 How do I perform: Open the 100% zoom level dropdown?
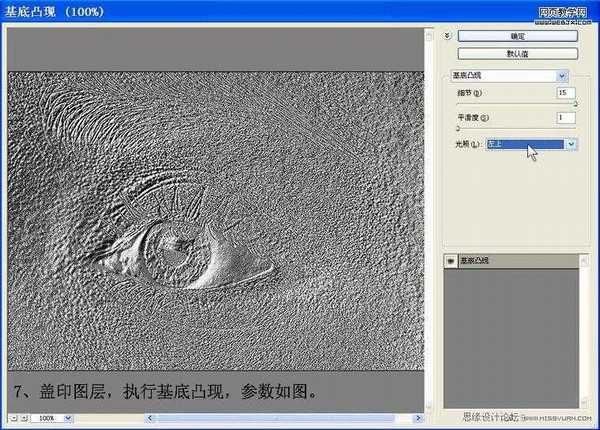pyautogui.click(x=68, y=418)
